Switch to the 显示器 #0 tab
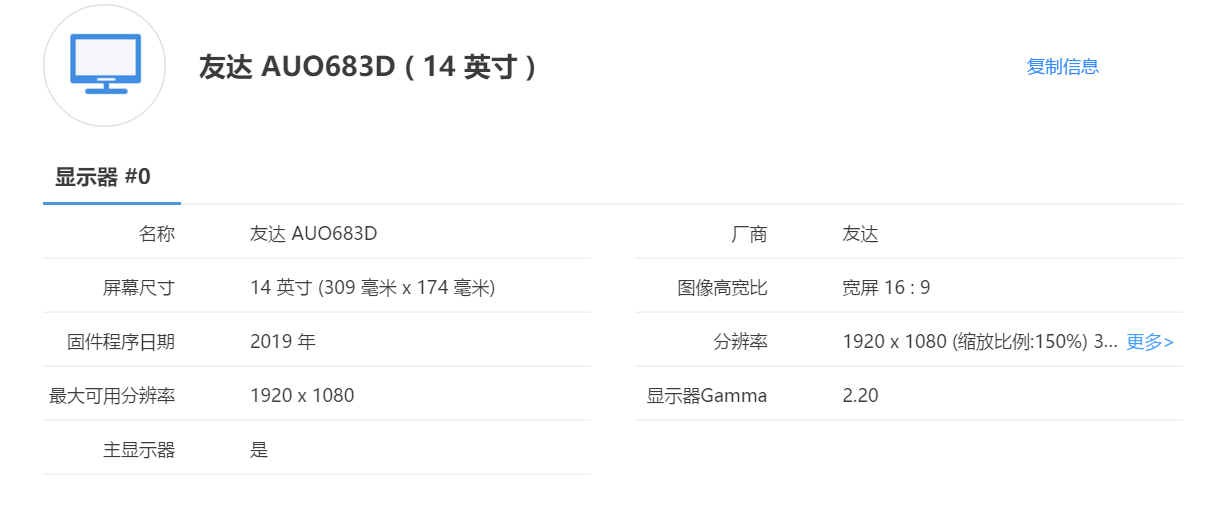This screenshot has height=521, width=1211. click(103, 177)
